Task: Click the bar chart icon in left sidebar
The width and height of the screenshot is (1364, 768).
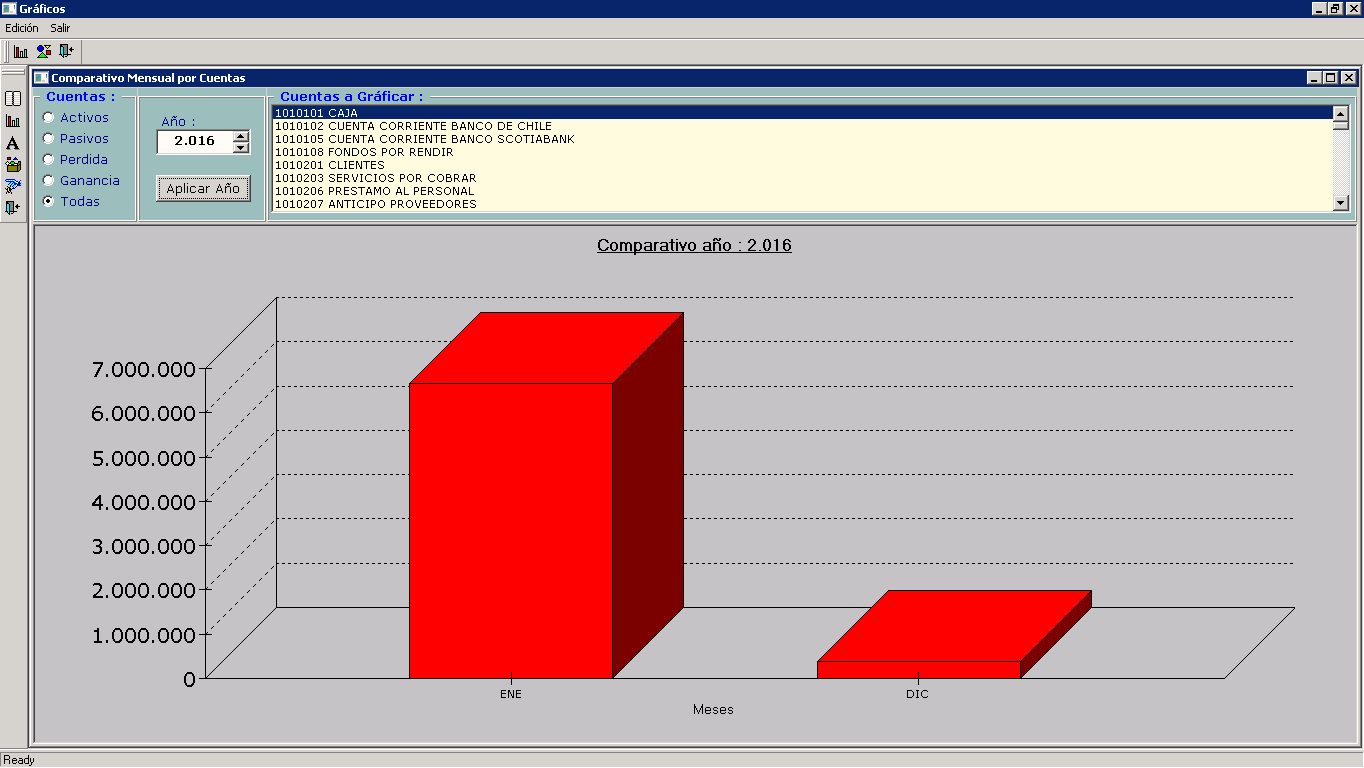Action: pyautogui.click(x=13, y=121)
